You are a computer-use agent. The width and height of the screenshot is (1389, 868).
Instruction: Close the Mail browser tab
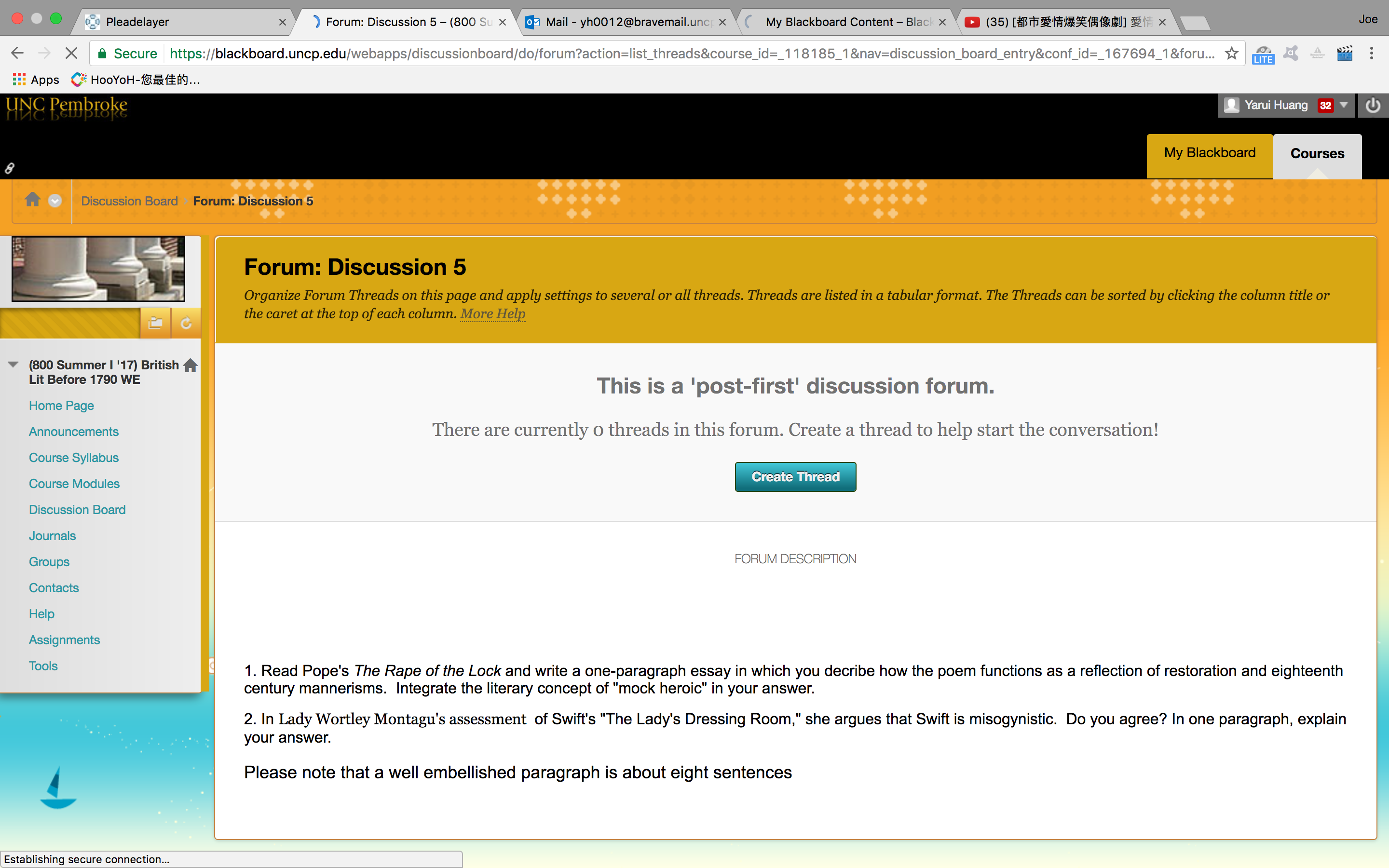[x=722, y=22]
